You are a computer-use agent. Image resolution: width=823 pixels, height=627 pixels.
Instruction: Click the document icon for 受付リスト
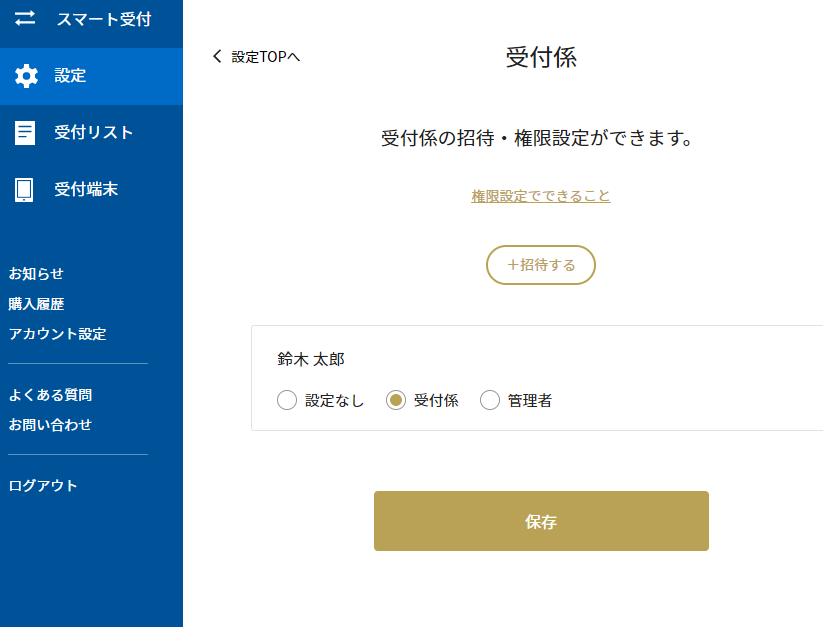(x=25, y=133)
